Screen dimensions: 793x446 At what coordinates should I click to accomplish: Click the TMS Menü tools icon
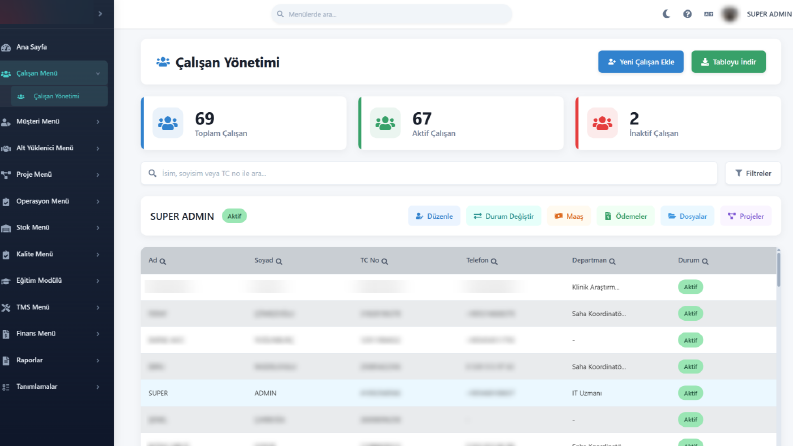6,307
